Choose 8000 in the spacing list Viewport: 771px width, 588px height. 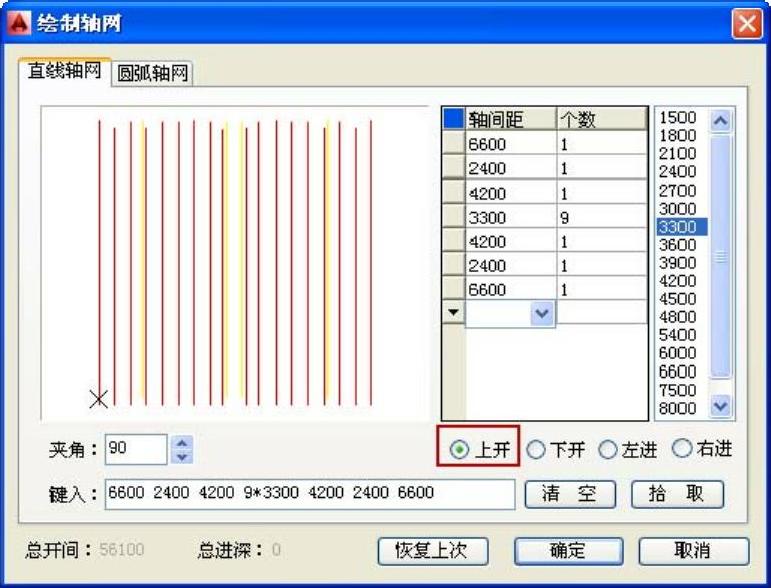click(x=678, y=408)
